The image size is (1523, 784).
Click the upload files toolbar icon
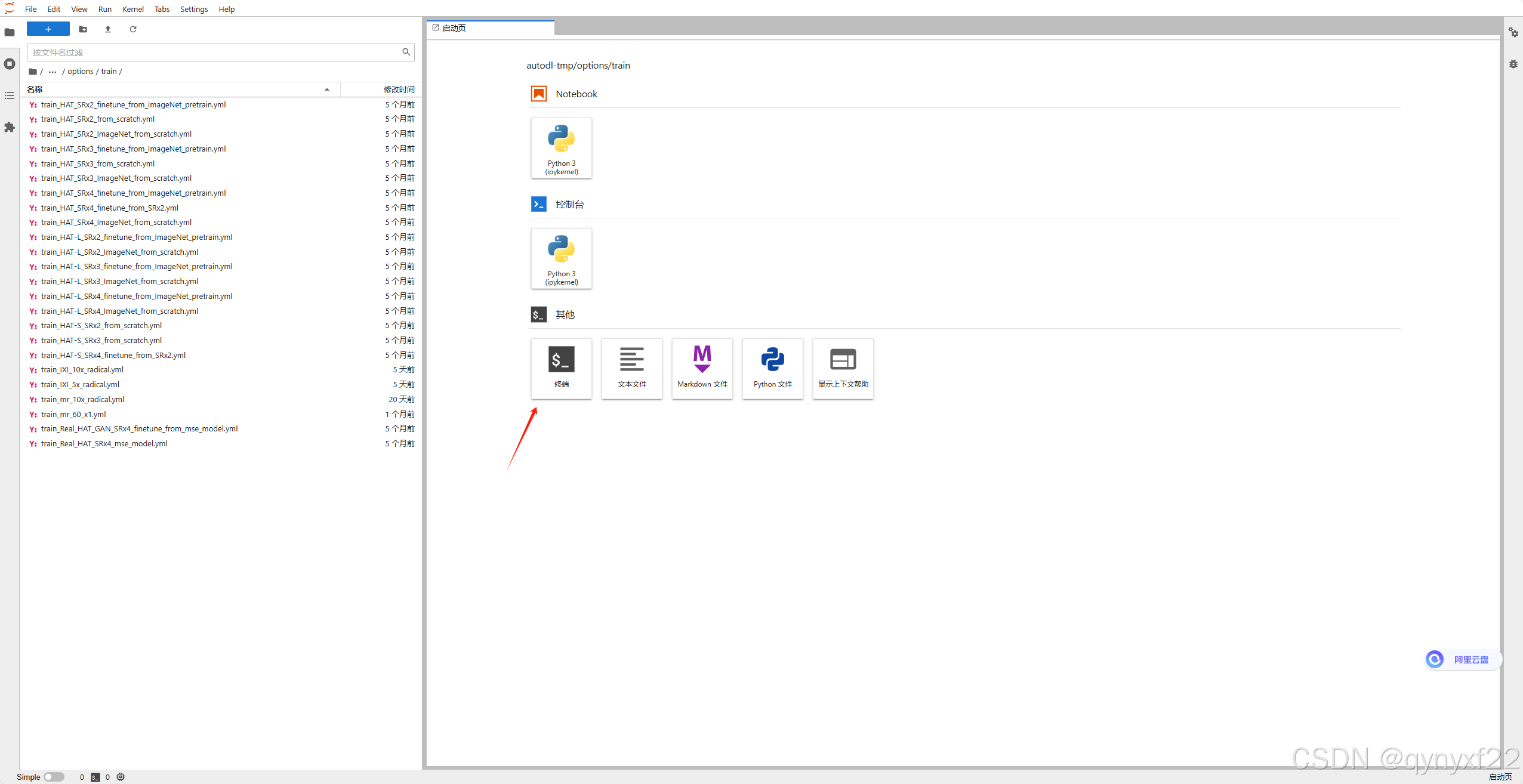tap(108, 29)
